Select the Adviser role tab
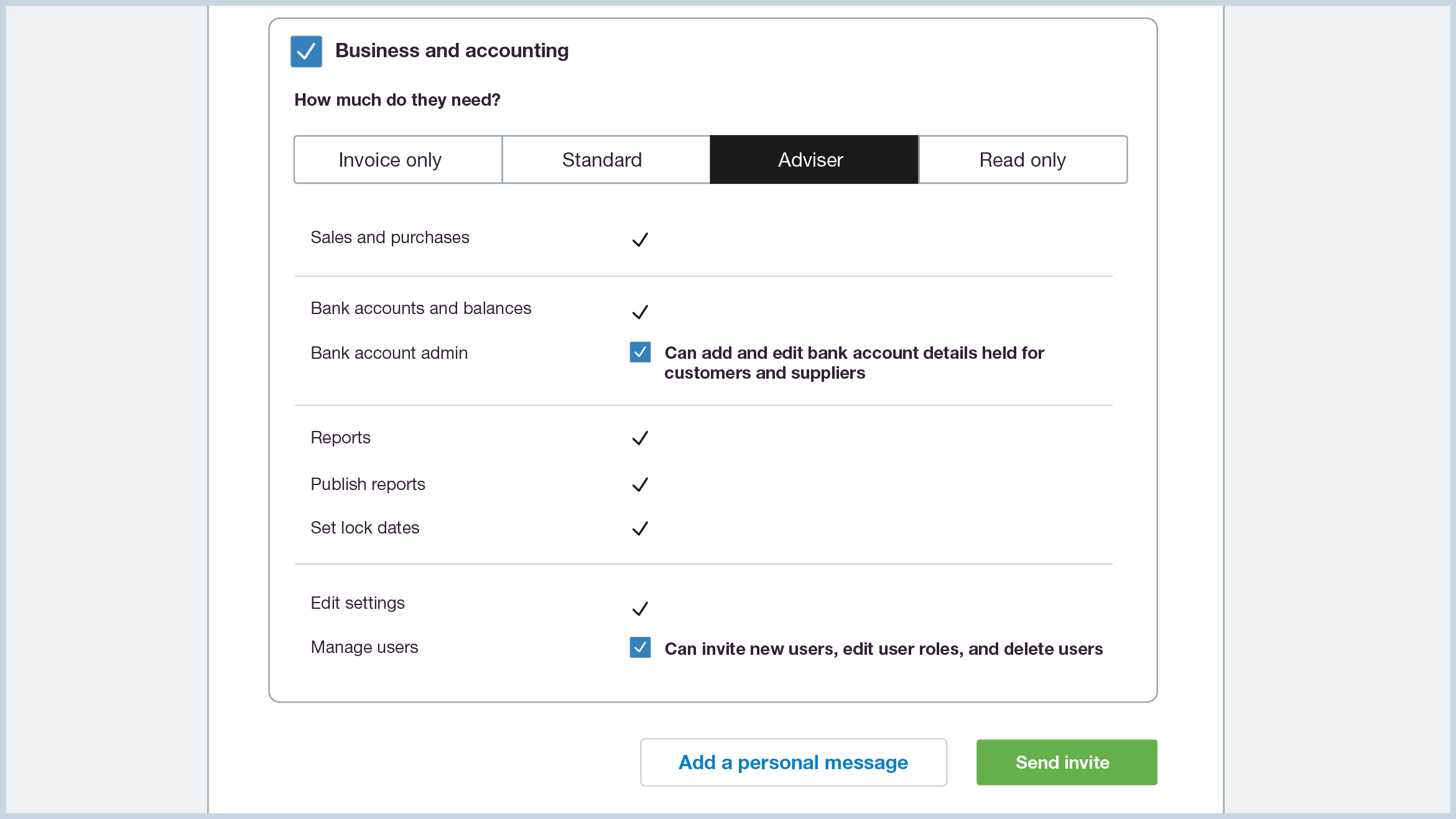 (x=810, y=160)
